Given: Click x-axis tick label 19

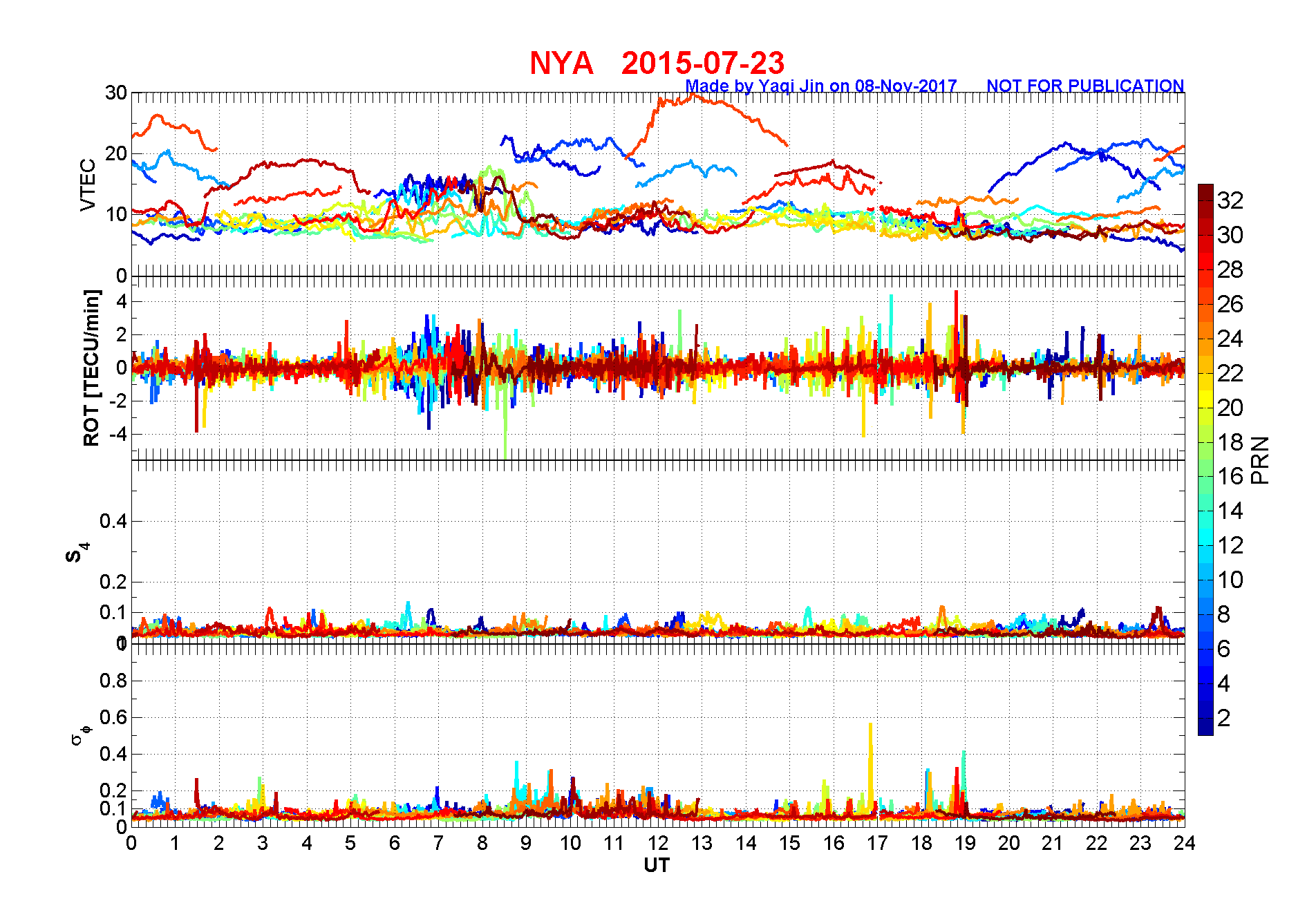Looking at the screenshot, I should 965,843.
